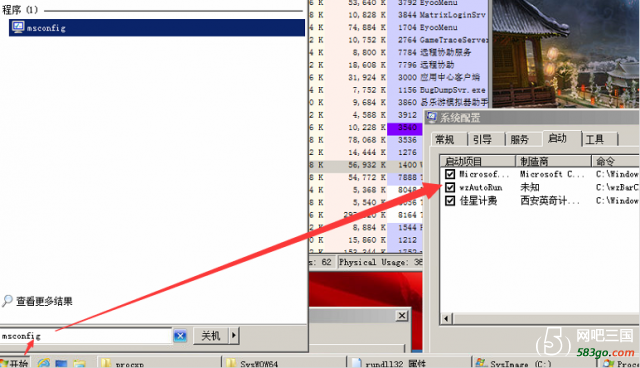Uncheck the 佳星计费 startup item checkbox
The height and width of the screenshot is (368, 640).
pyautogui.click(x=450, y=200)
